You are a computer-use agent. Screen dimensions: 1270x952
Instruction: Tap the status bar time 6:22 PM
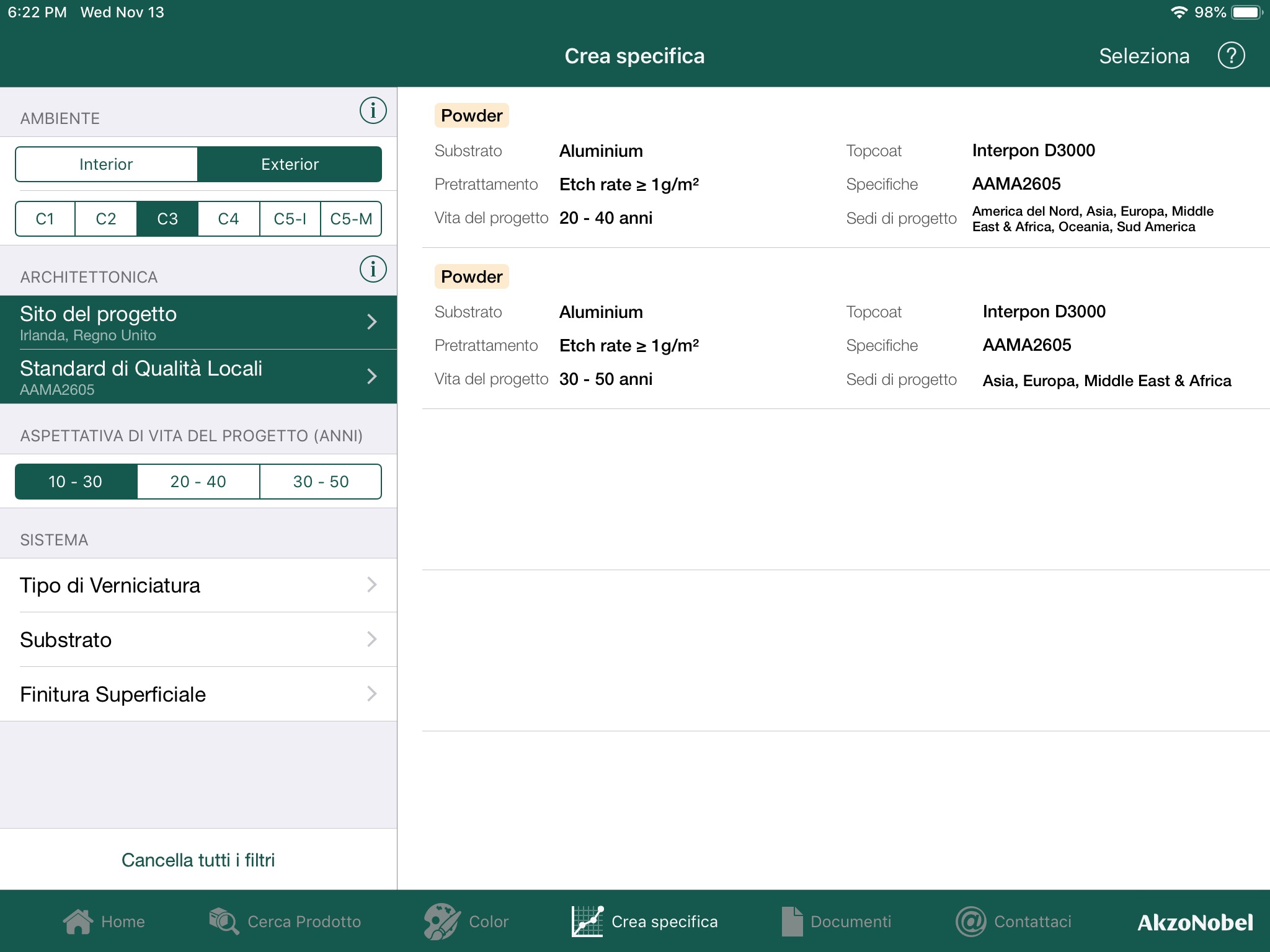[x=37, y=12]
